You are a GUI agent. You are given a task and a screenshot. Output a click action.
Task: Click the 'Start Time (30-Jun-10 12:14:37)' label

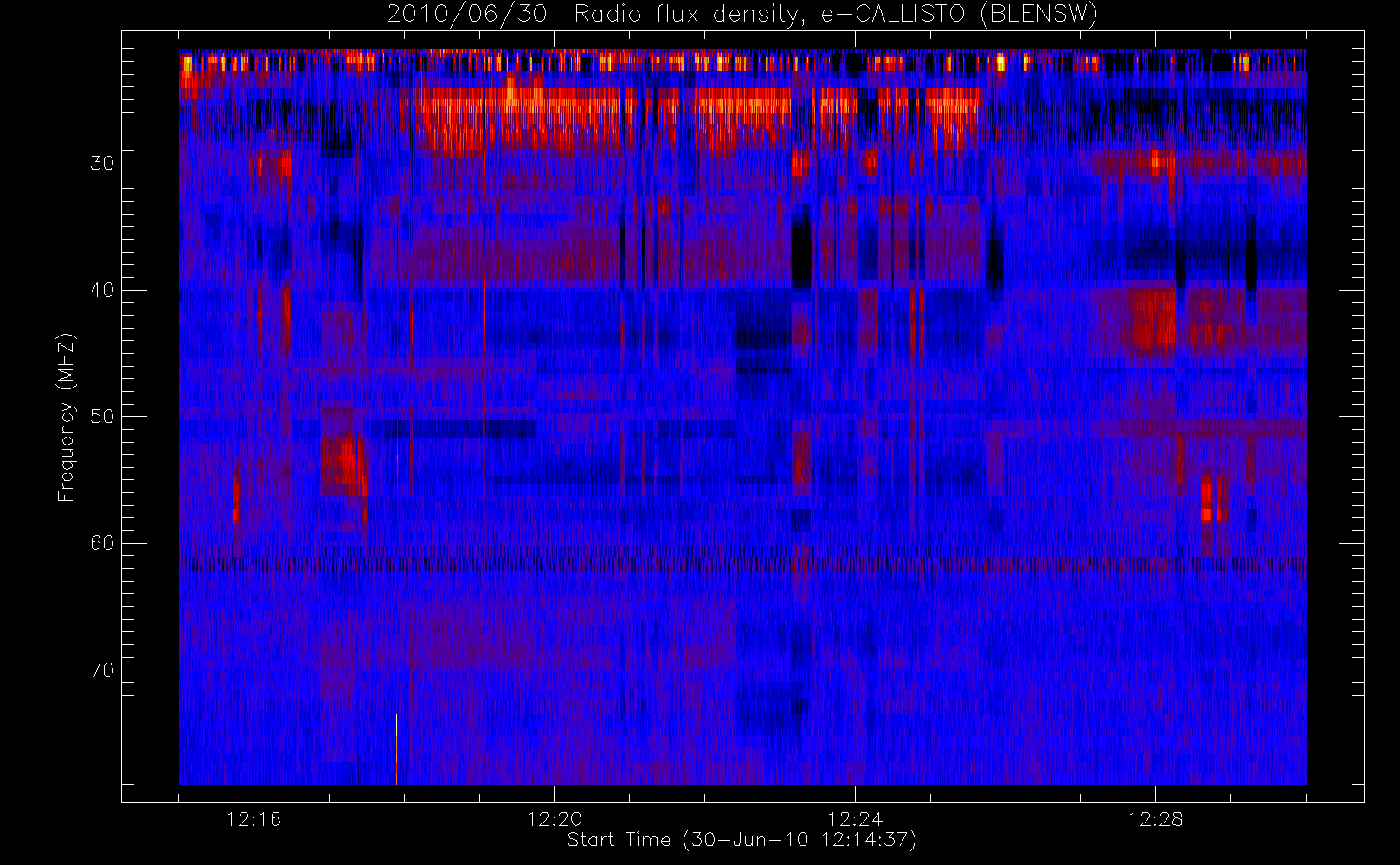tap(742, 840)
